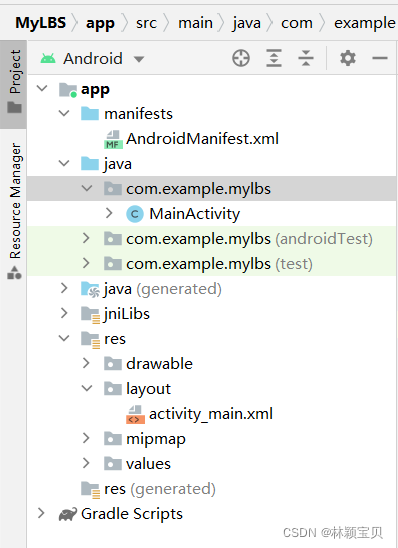
Task: Expand the java (generated) folder
Action: point(64,288)
